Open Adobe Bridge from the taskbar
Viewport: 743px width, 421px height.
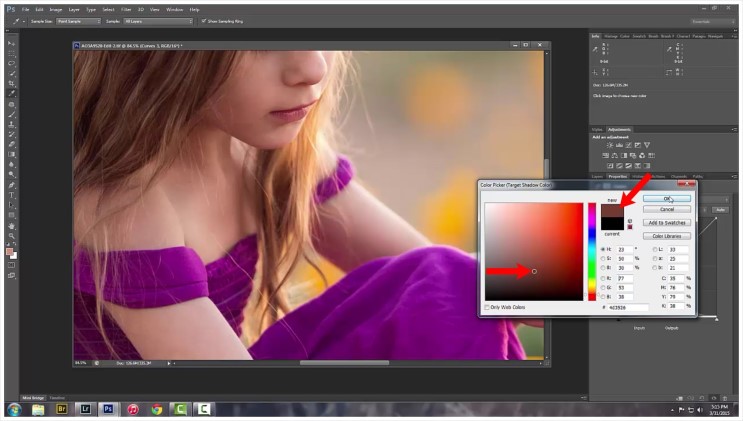click(62, 409)
